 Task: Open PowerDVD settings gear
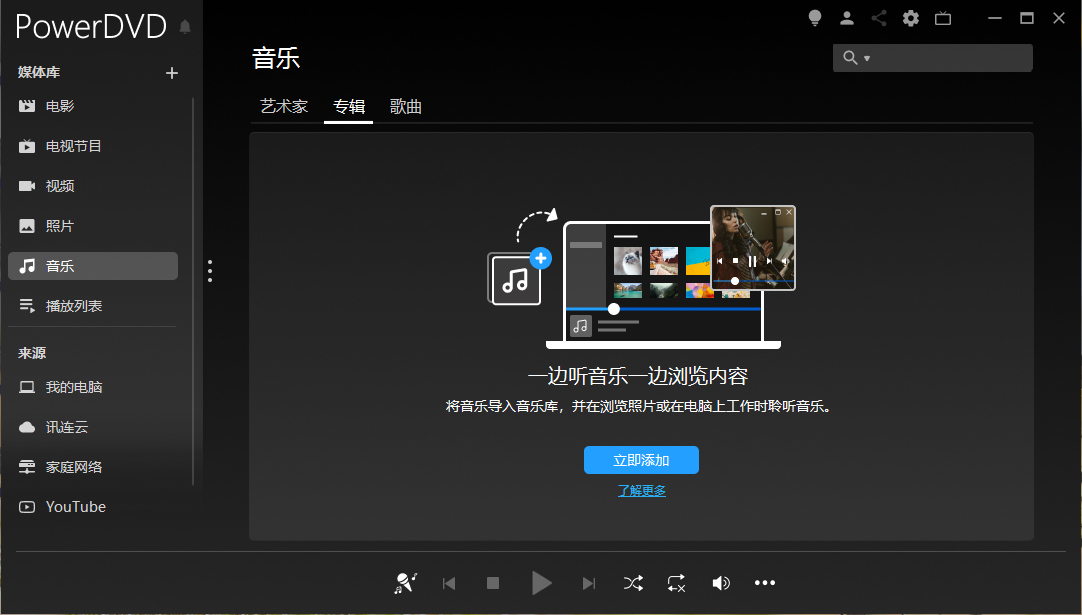pos(910,18)
